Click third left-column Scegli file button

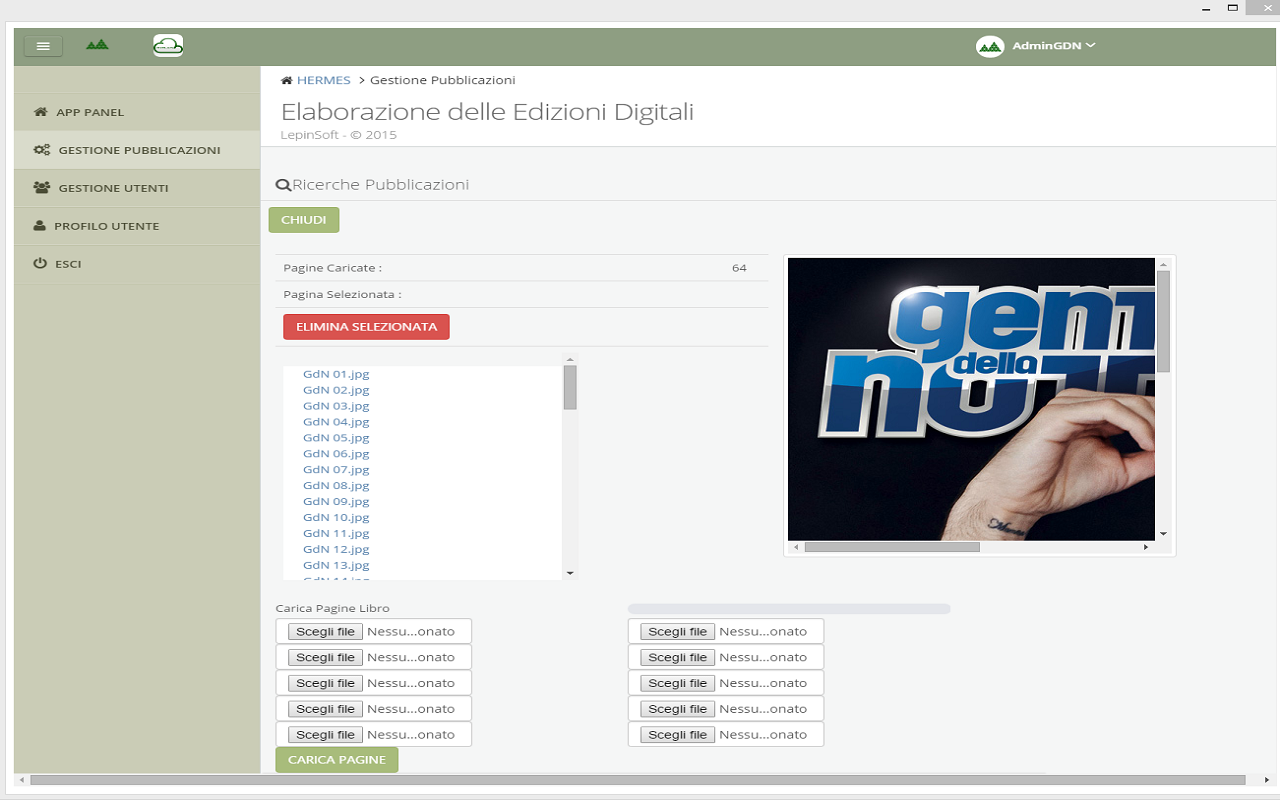(326, 683)
